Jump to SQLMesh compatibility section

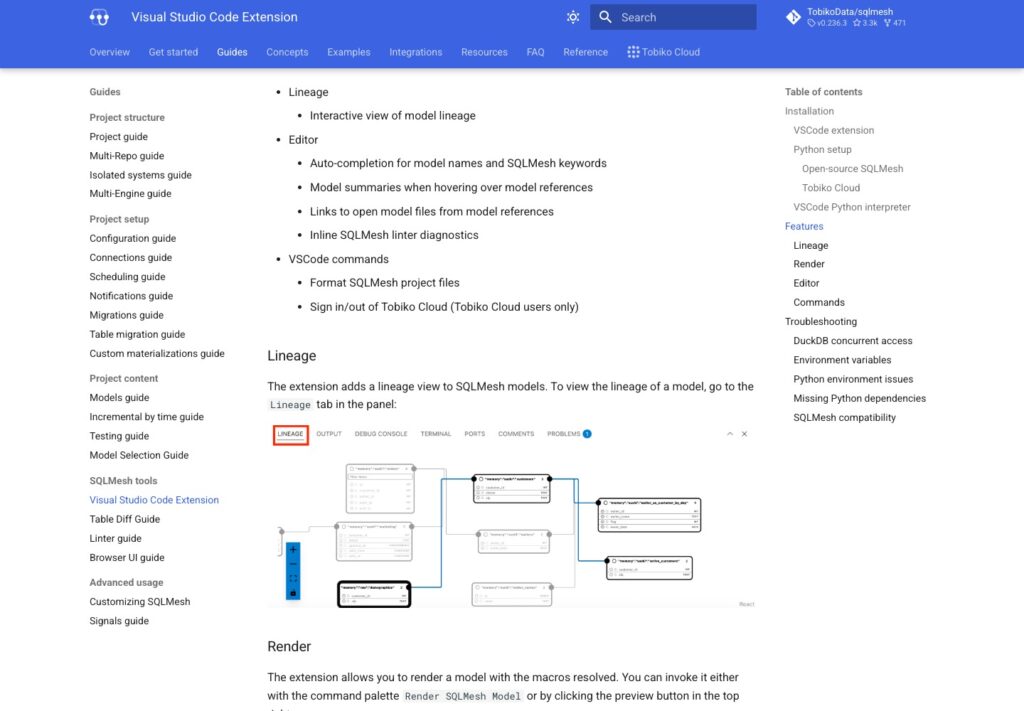pyautogui.click(x=844, y=418)
